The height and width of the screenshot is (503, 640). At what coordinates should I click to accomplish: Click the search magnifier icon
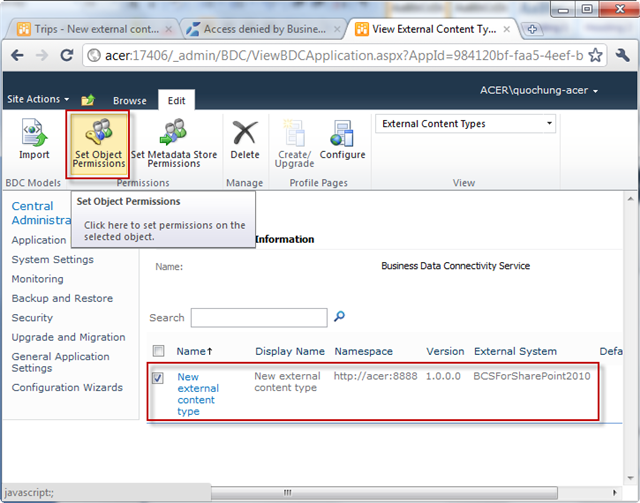[339, 316]
